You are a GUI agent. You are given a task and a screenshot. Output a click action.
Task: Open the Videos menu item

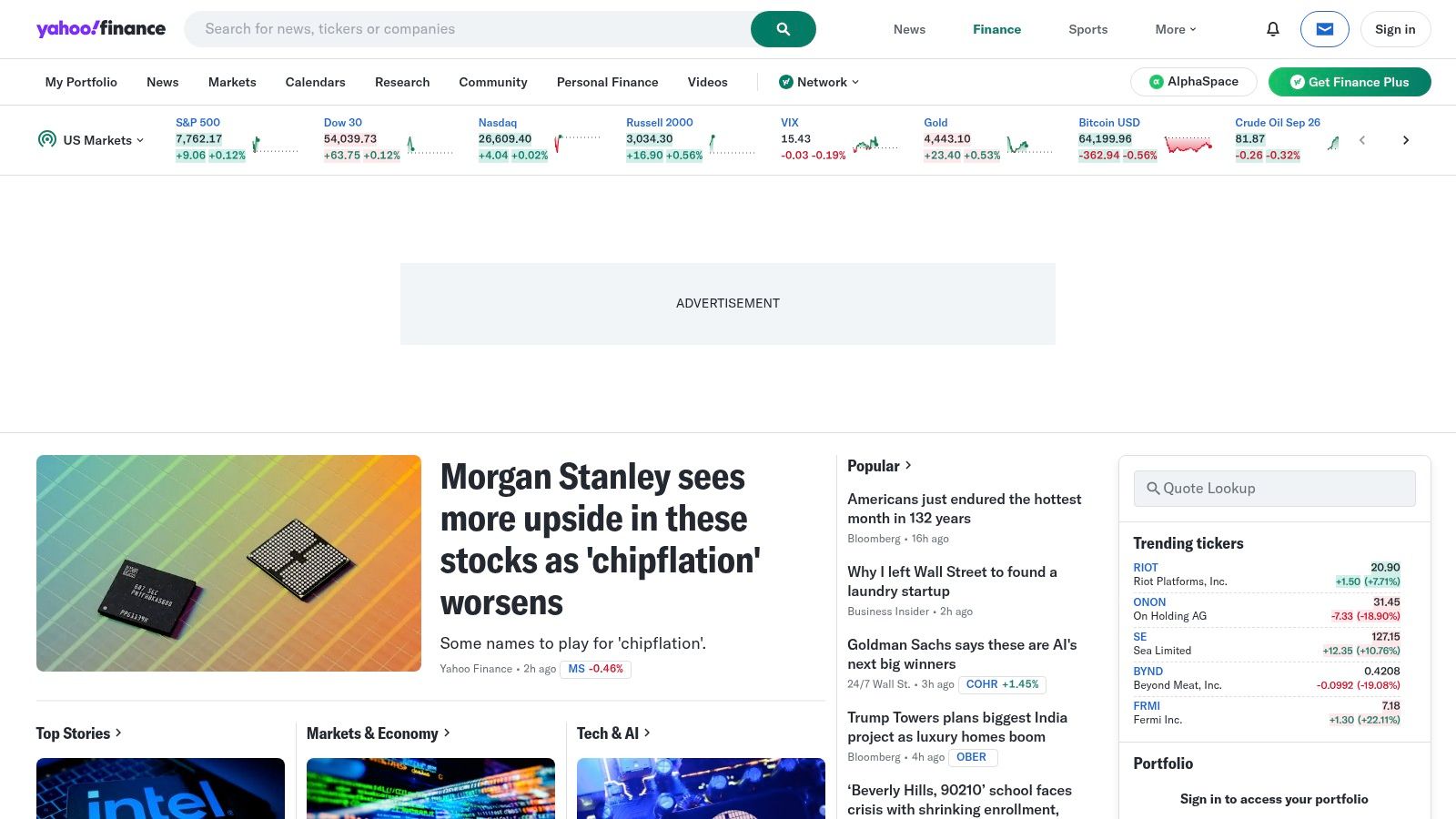point(708,82)
